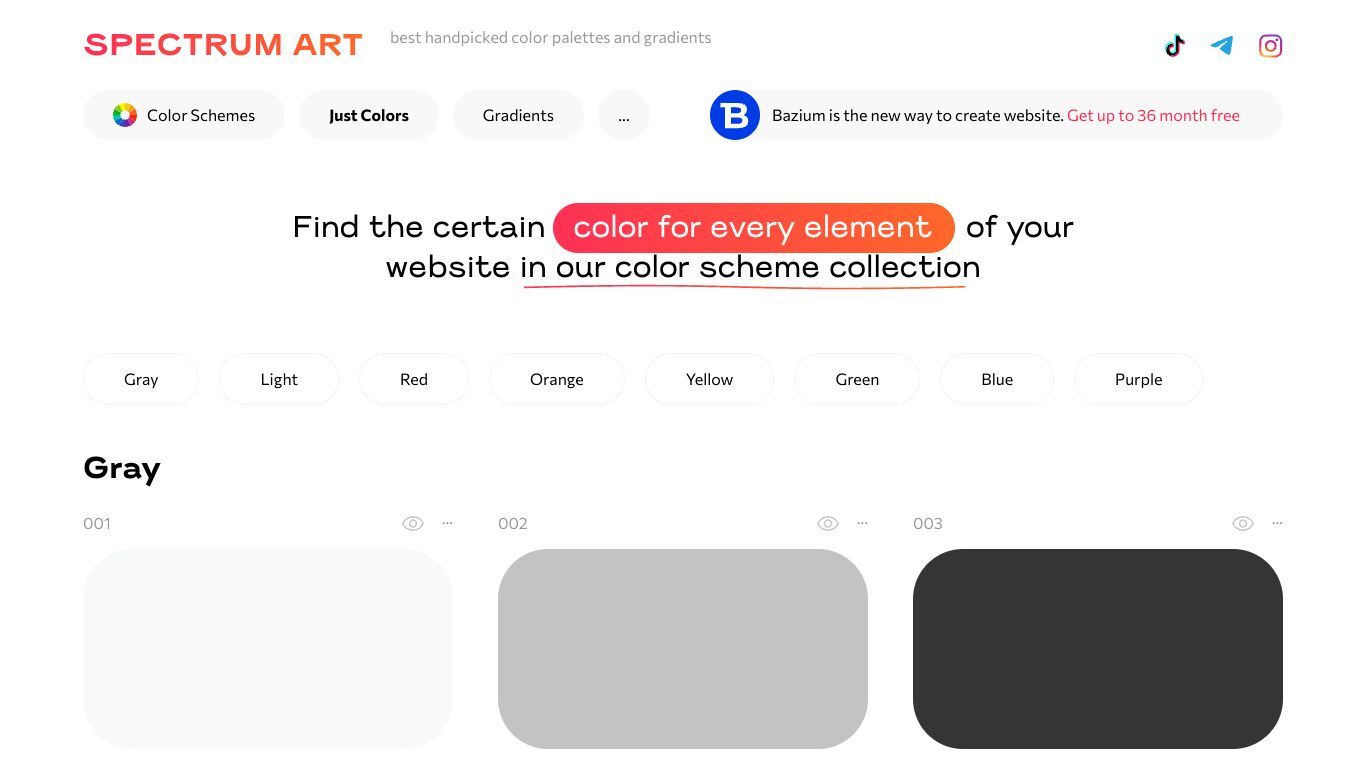The height and width of the screenshot is (768, 1366).
Task: Switch to the Gradients tab
Action: click(518, 115)
